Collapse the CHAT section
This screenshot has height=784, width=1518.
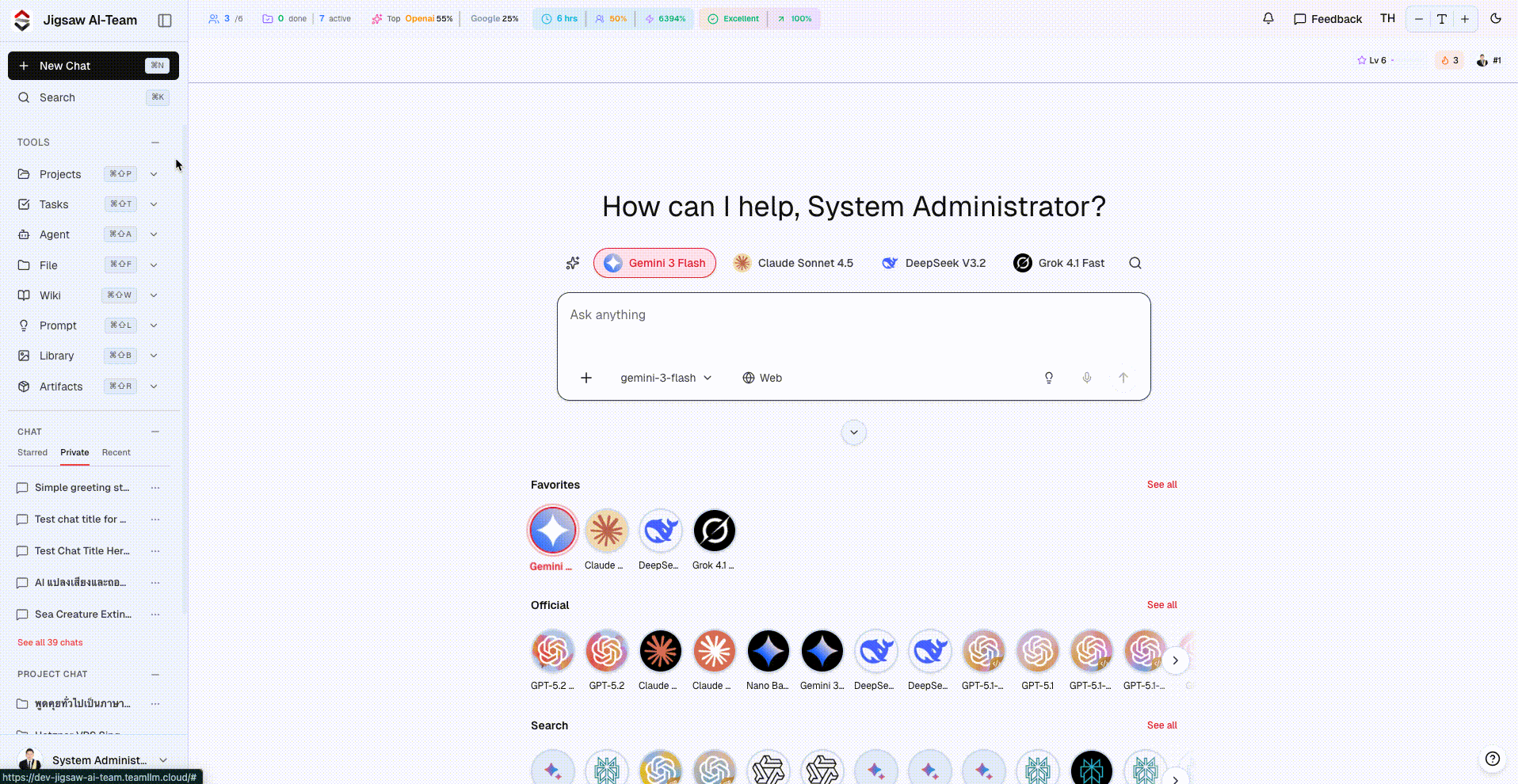(155, 432)
